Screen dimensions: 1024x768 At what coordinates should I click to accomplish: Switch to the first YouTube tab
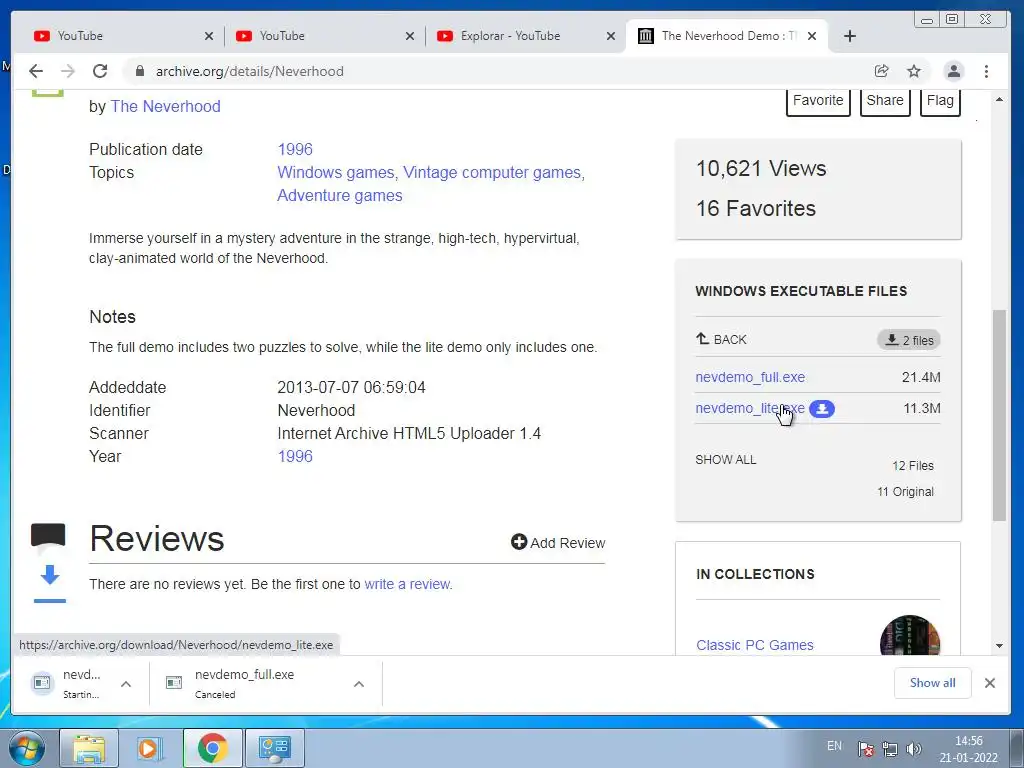coord(123,36)
